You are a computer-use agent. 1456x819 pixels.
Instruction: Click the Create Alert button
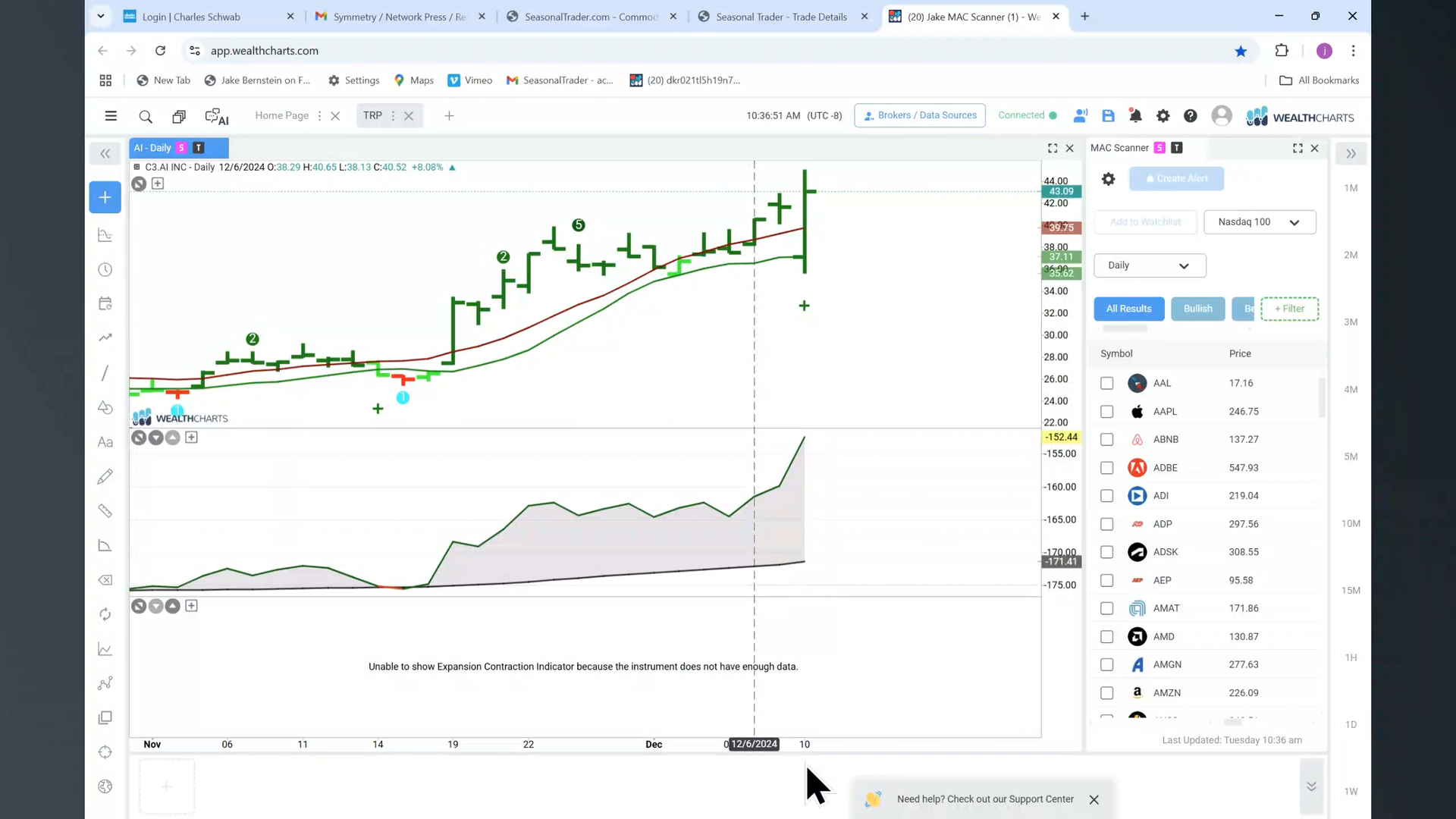pyautogui.click(x=1176, y=179)
